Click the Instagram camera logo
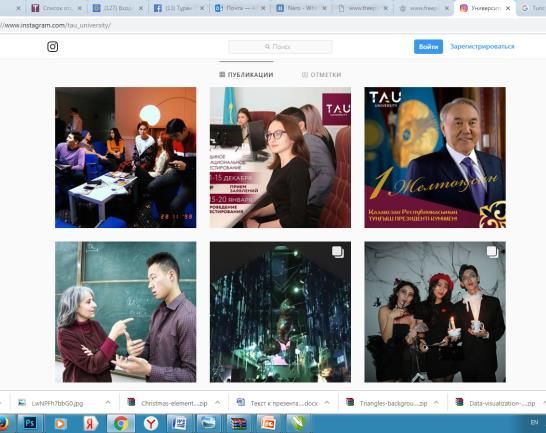The image size is (546, 433). click(x=53, y=46)
